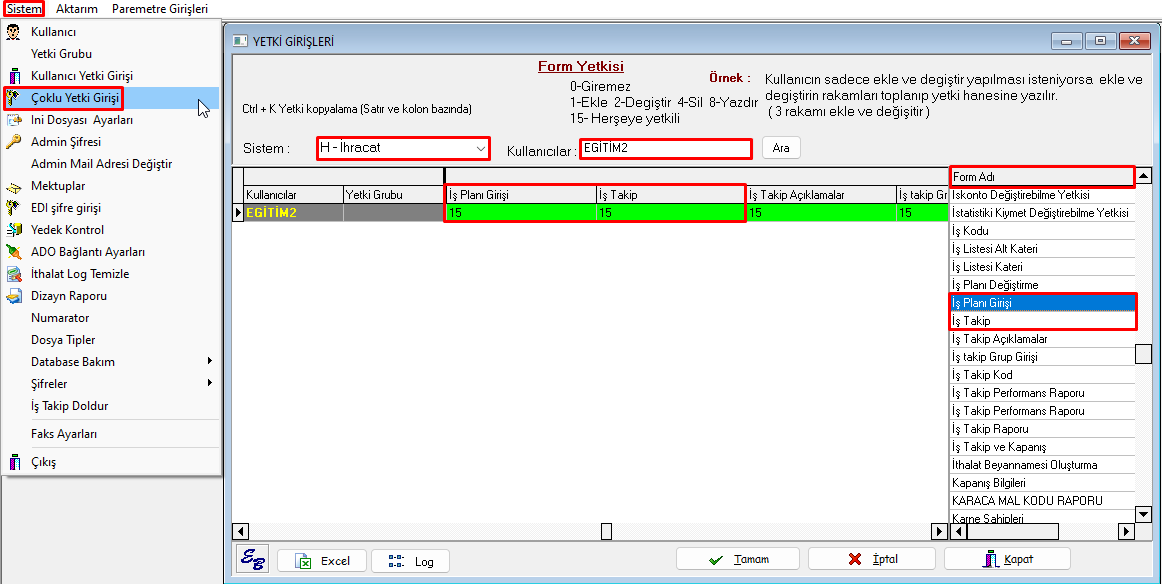Open the Aktarım menu
The image size is (1162, 584).
pyautogui.click(x=76, y=9)
